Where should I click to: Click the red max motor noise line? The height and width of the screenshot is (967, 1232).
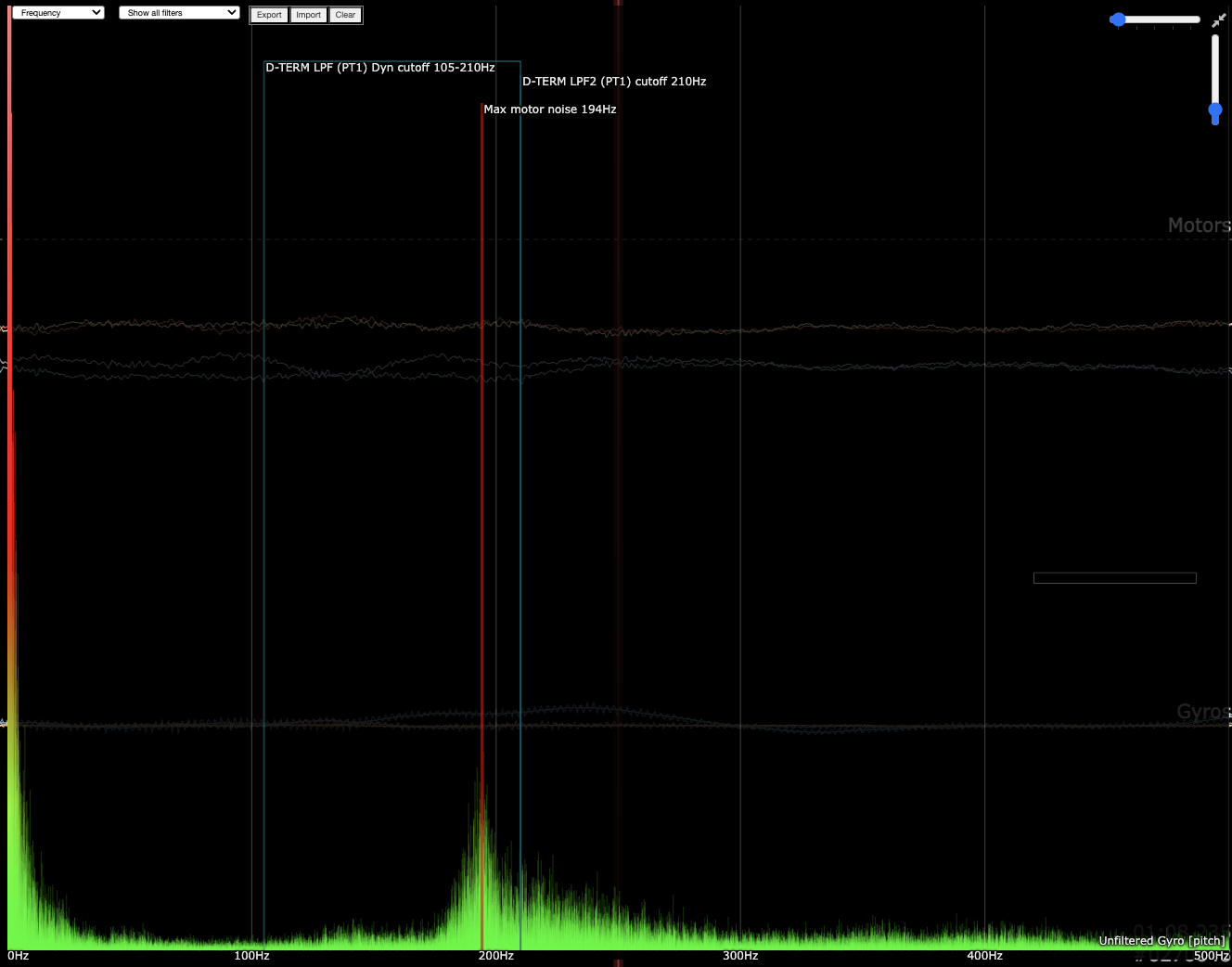(482, 464)
